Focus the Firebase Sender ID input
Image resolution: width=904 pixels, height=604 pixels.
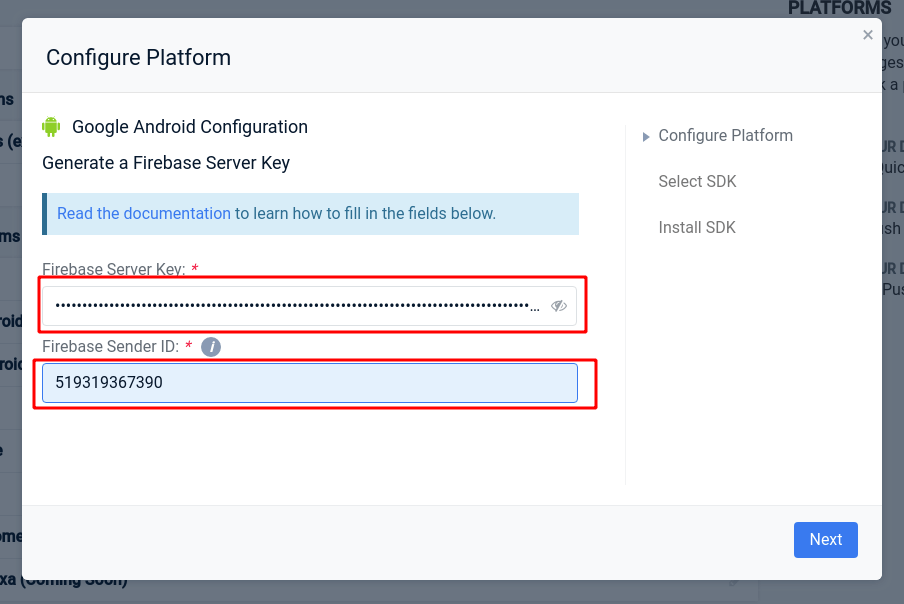(x=310, y=383)
